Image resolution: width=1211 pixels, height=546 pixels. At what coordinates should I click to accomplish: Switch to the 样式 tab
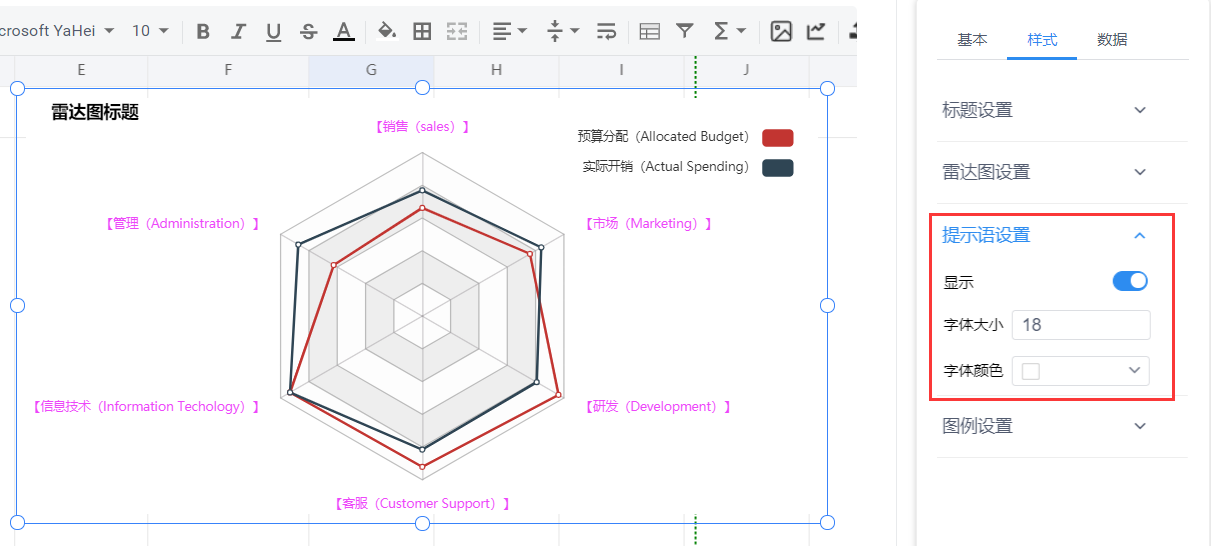[x=1042, y=40]
